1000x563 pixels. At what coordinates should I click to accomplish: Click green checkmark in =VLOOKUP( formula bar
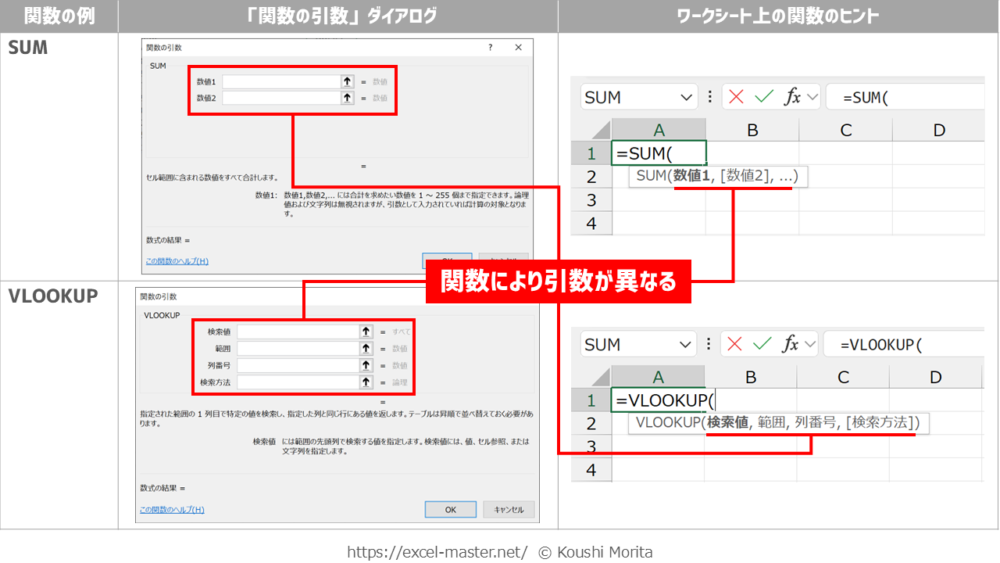[764, 344]
